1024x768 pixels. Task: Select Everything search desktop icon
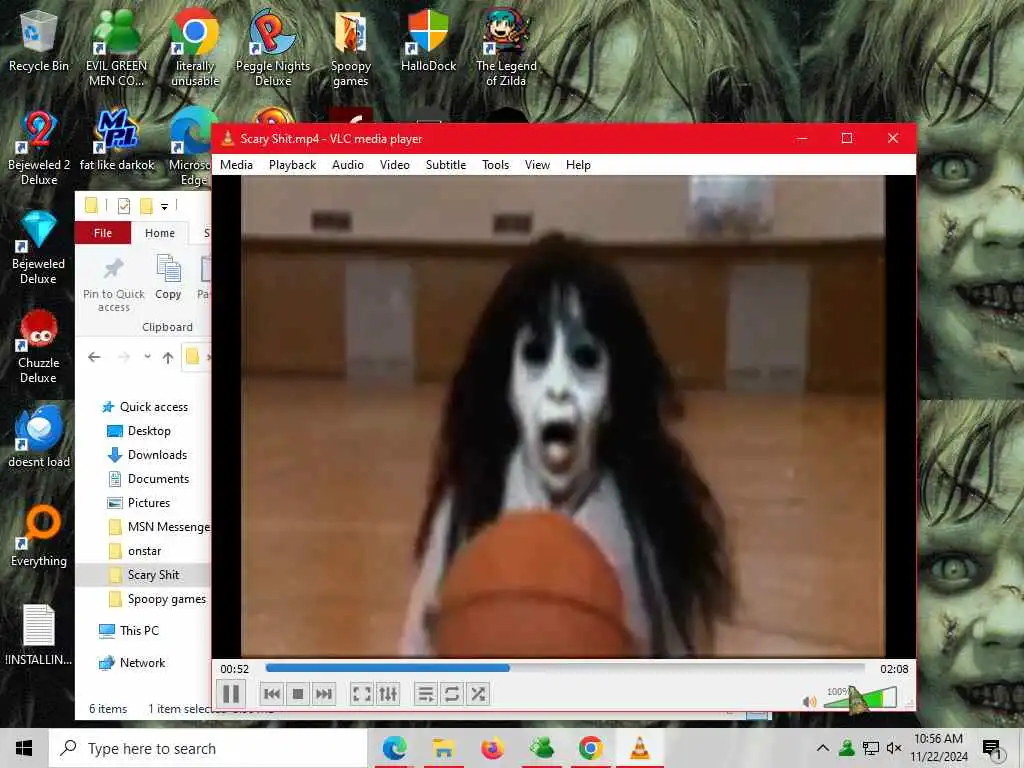(x=39, y=536)
